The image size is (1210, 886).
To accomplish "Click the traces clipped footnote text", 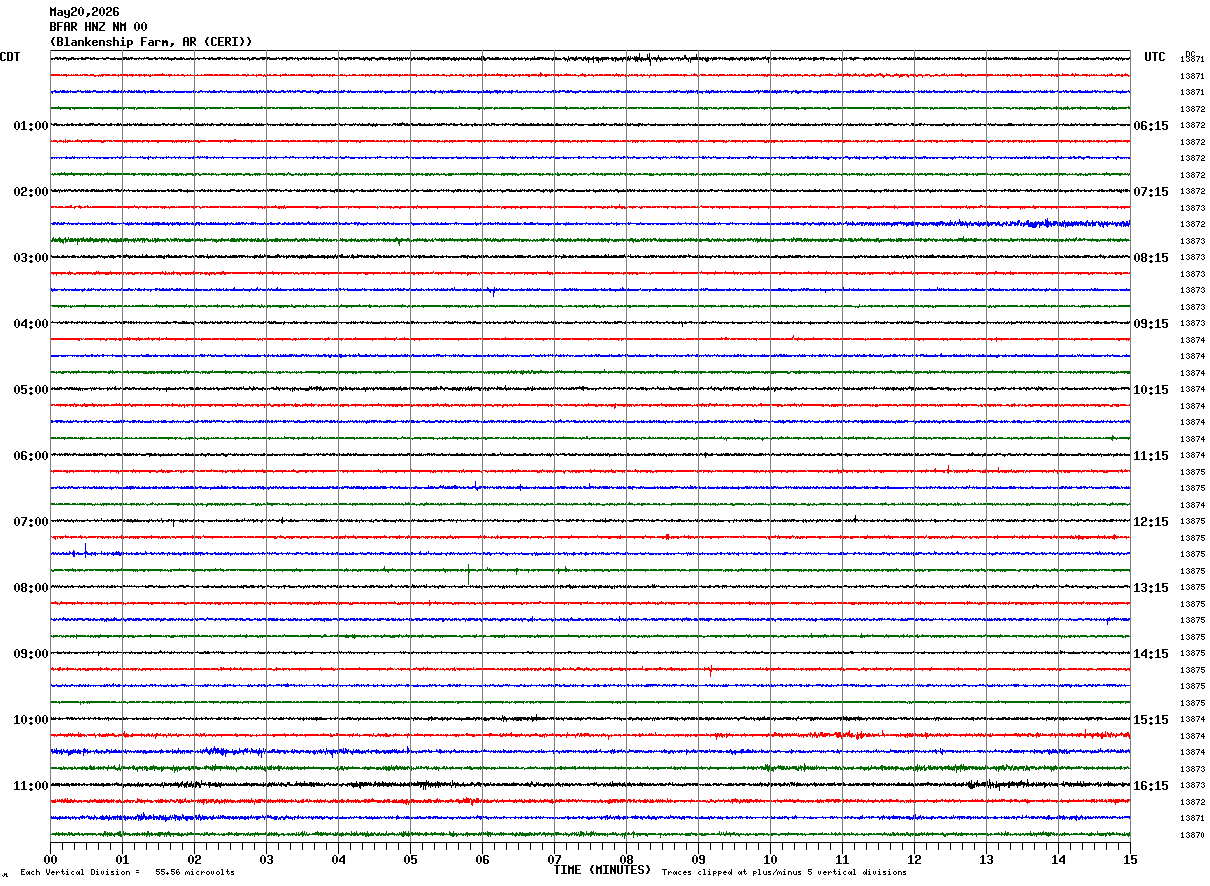I will click(x=784, y=872).
